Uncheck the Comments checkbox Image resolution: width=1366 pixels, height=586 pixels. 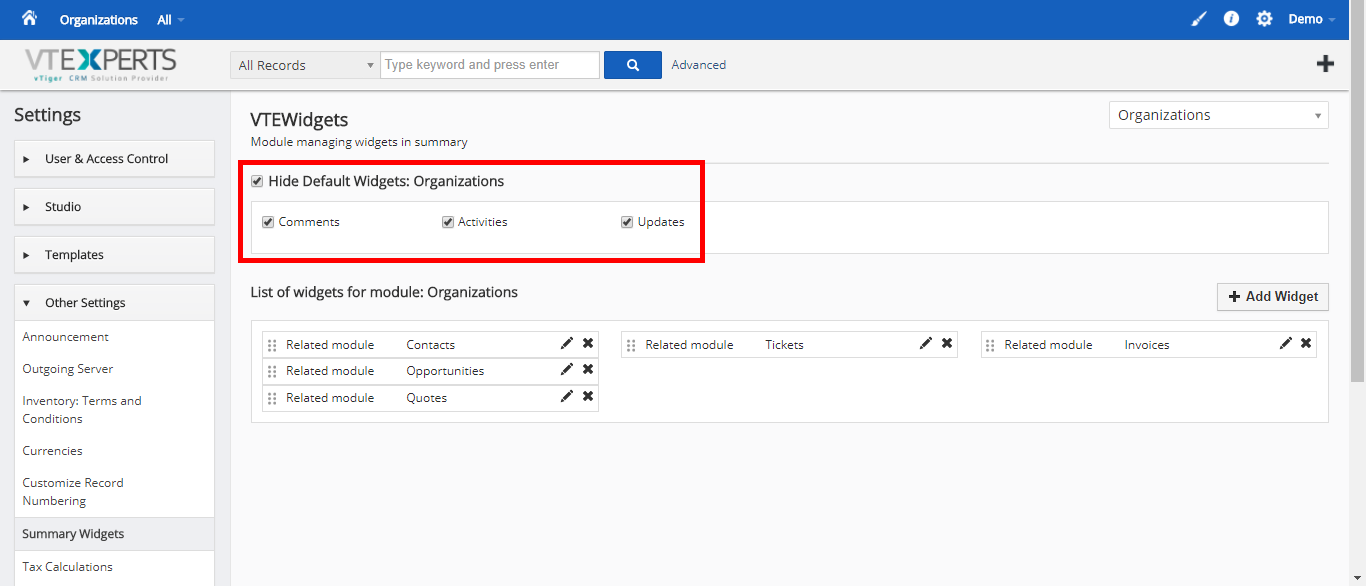click(x=268, y=222)
